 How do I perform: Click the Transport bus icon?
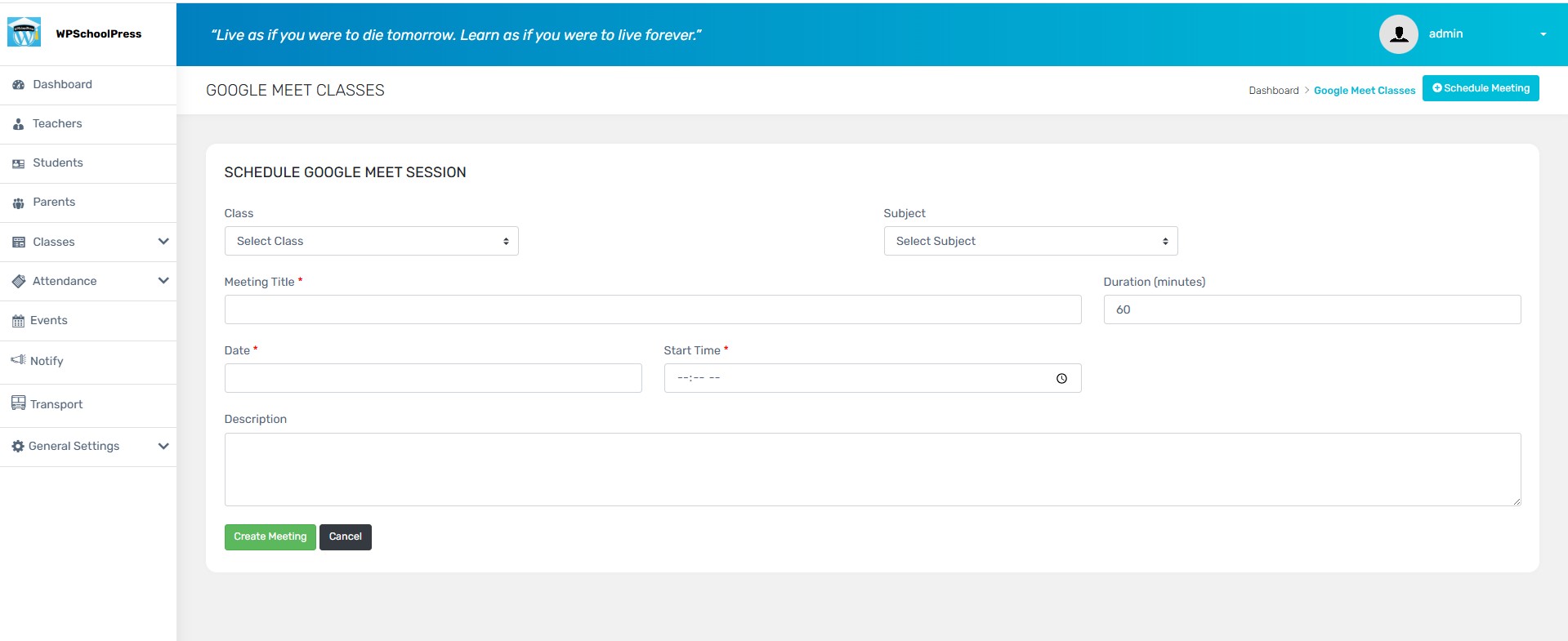click(18, 403)
